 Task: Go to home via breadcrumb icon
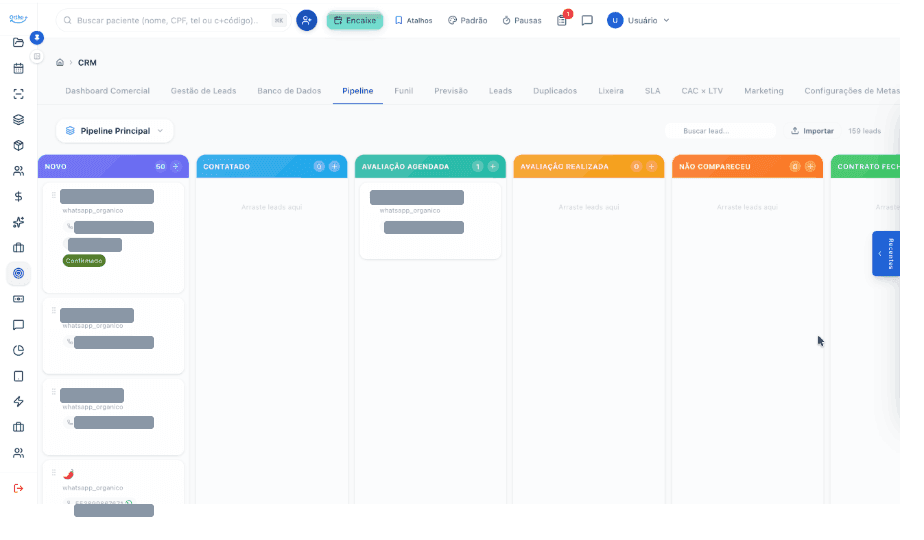[60, 62]
